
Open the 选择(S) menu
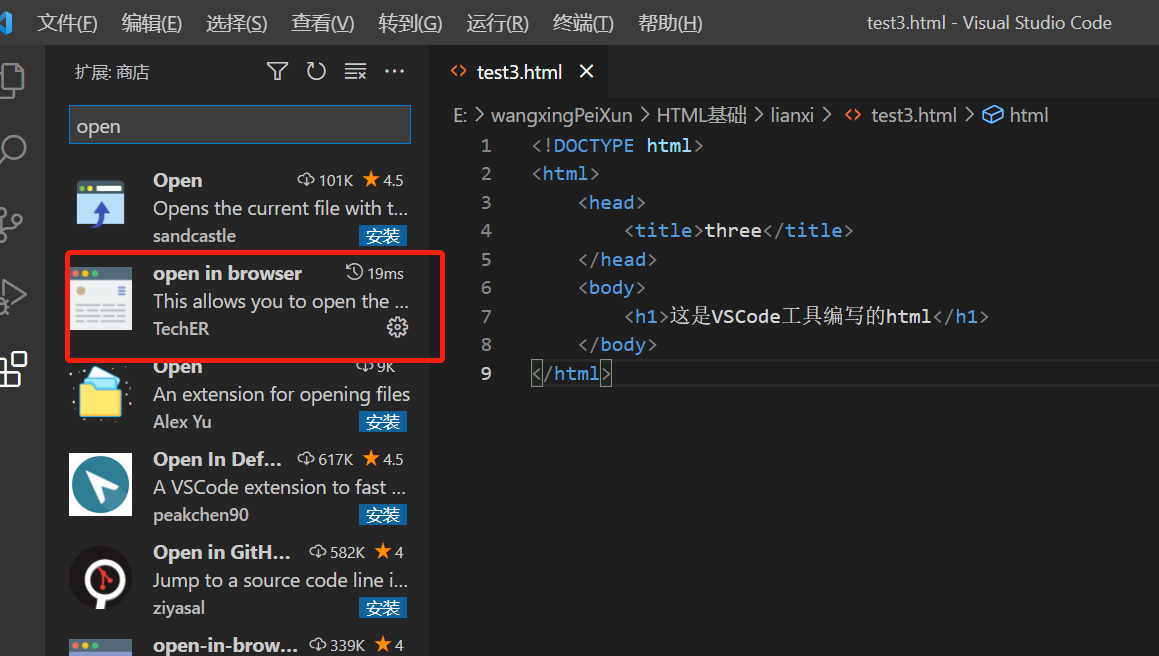(x=237, y=24)
